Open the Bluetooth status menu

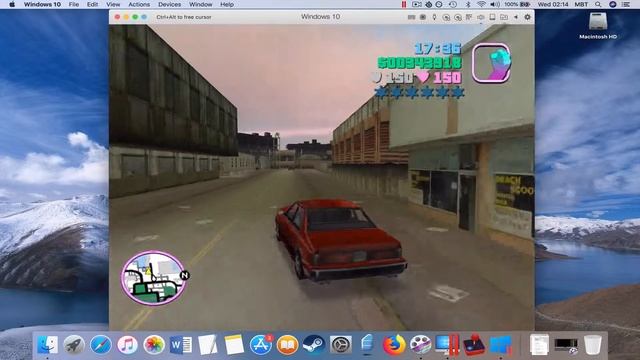pyautogui.click(x=468, y=4)
